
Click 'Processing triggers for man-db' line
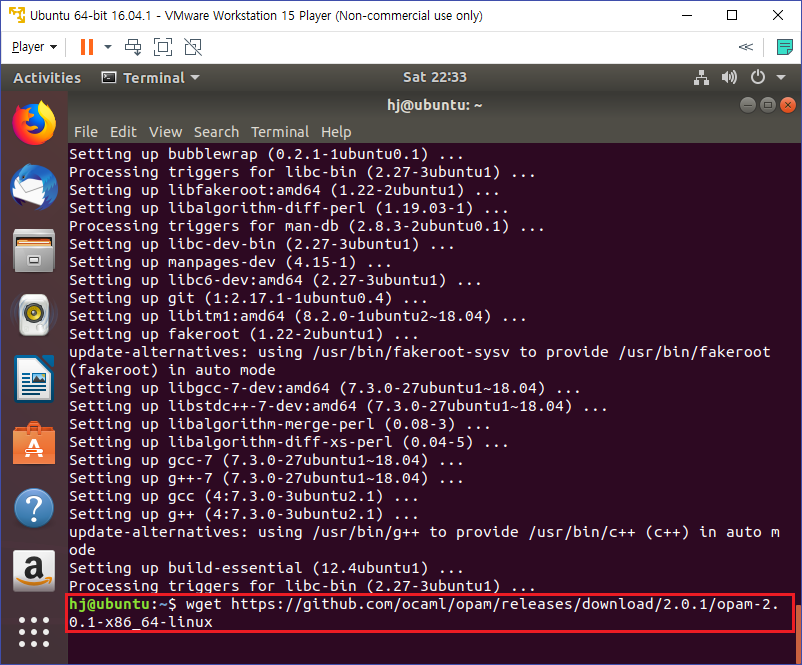[x=306, y=226]
